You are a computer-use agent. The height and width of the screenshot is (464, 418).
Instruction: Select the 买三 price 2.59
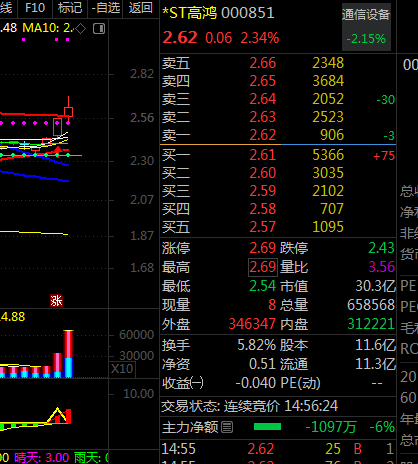263,191
